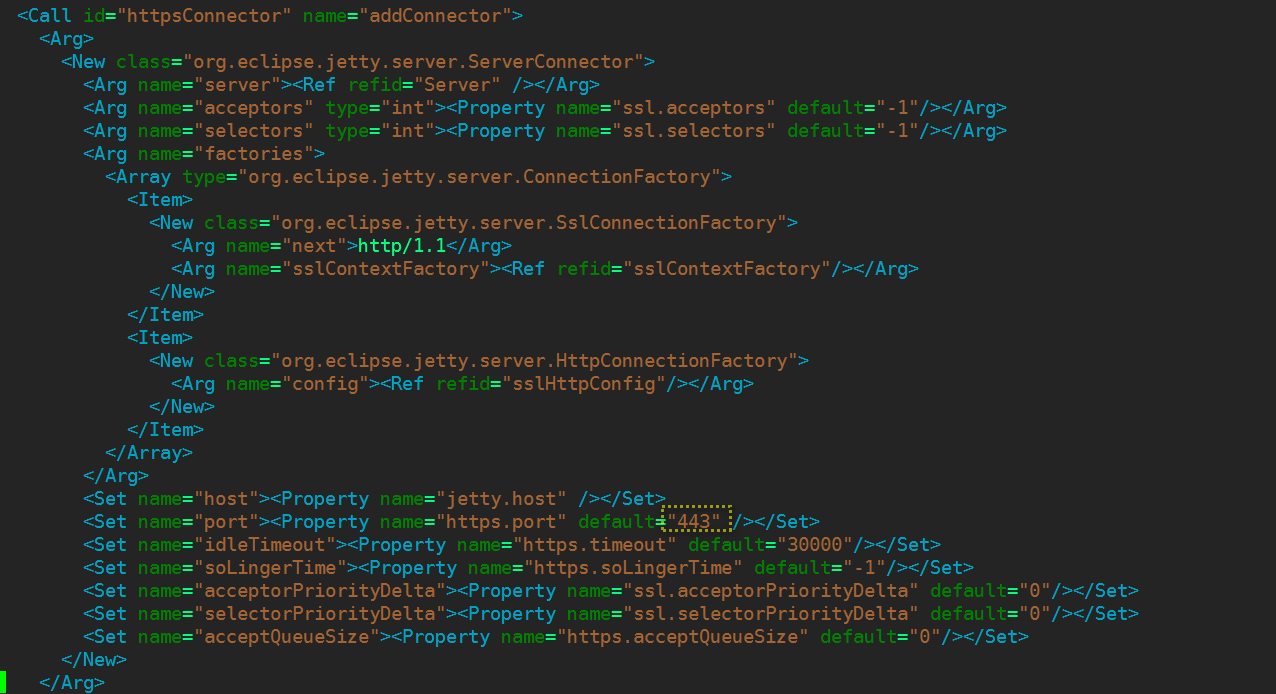The height and width of the screenshot is (694, 1276).
Task: Click the "acceptors" Arg name value
Action: coord(254,108)
